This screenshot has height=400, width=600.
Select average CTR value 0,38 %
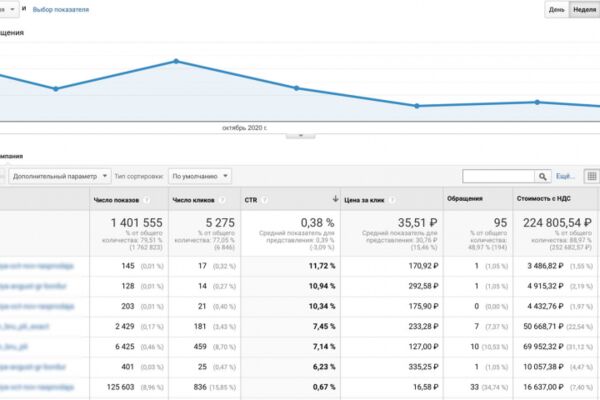[317, 222]
